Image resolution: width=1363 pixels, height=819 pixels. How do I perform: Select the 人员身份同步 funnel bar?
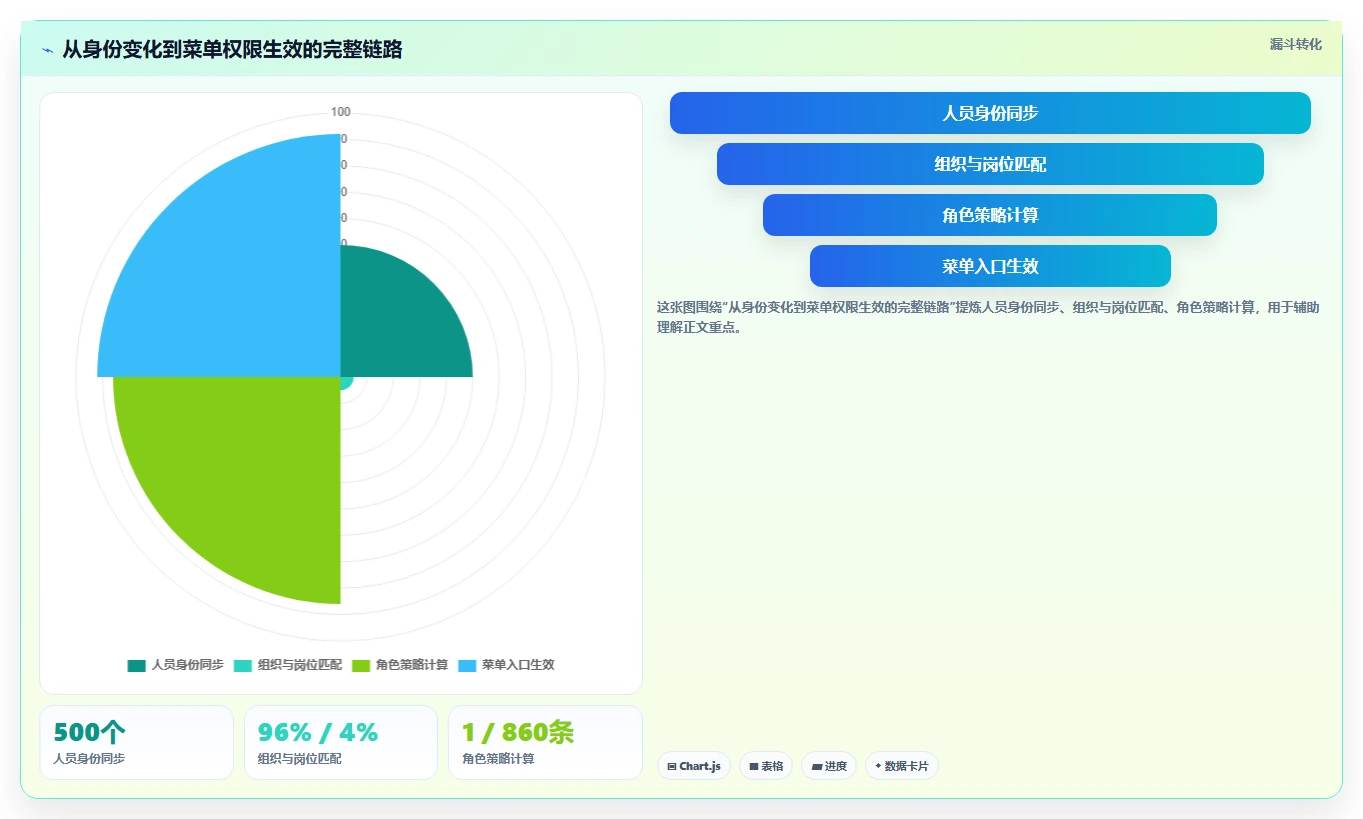pyautogui.click(x=990, y=113)
